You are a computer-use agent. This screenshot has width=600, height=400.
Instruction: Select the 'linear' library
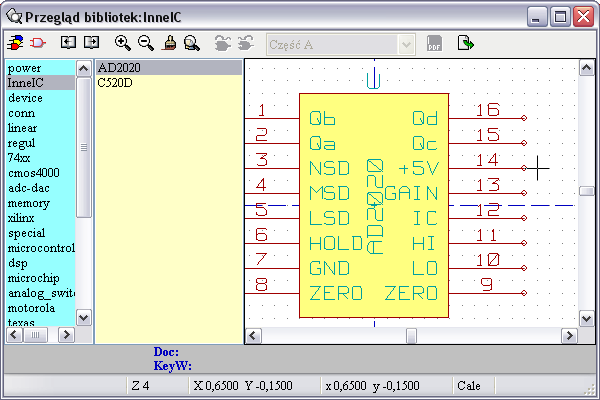tap(41, 128)
